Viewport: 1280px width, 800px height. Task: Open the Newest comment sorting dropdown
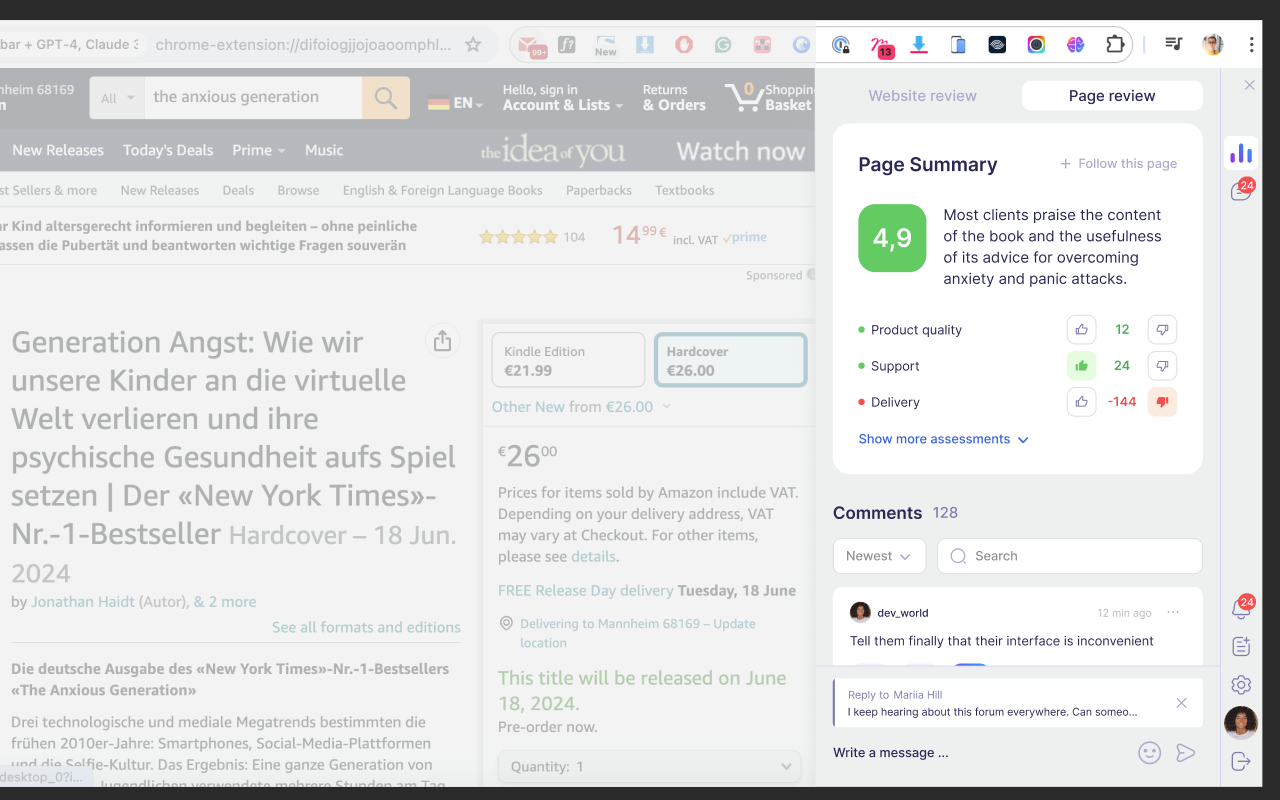(x=879, y=555)
